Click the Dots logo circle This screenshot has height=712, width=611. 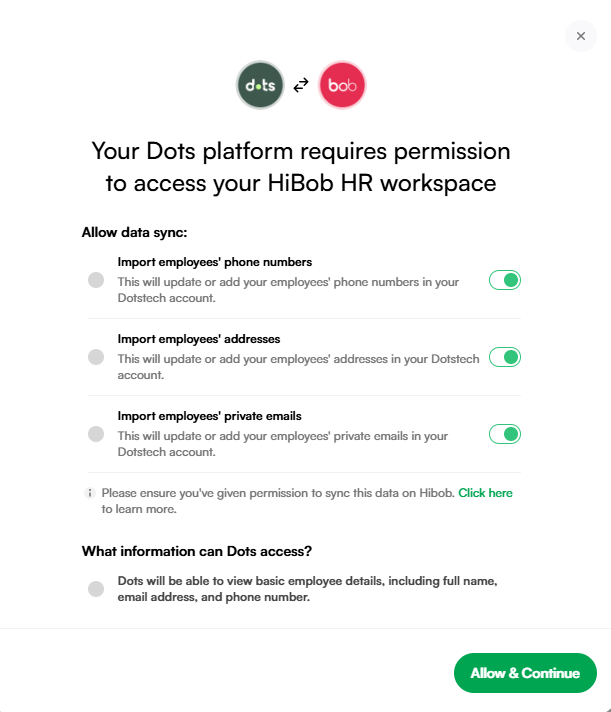point(260,85)
